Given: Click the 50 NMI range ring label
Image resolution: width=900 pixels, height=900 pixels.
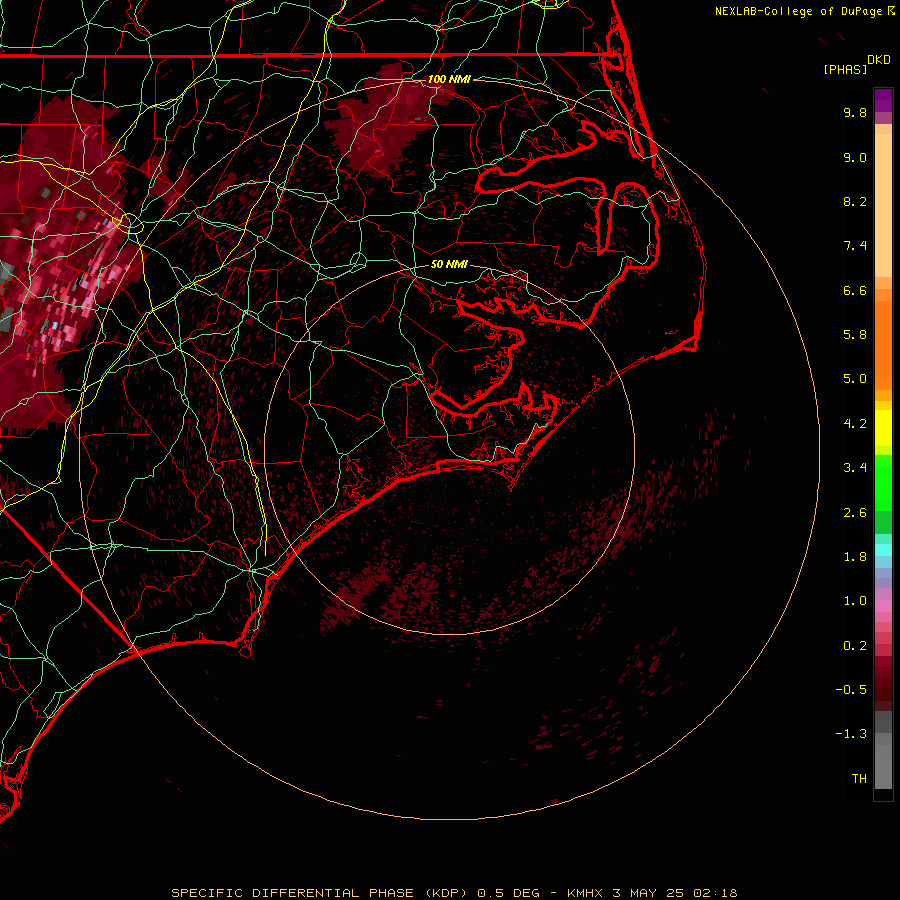Looking at the screenshot, I should [x=449, y=265].
